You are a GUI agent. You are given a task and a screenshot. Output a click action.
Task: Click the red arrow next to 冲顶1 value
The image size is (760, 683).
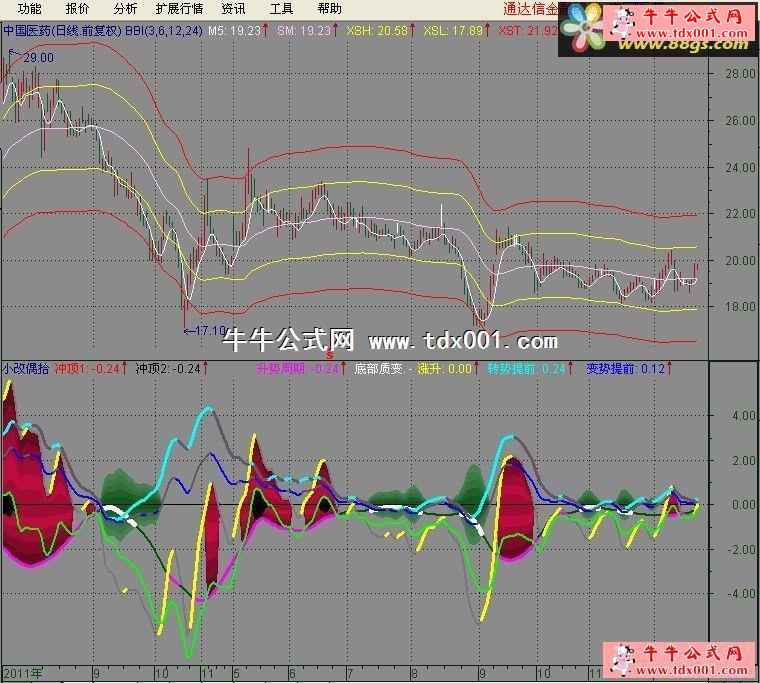click(125, 368)
